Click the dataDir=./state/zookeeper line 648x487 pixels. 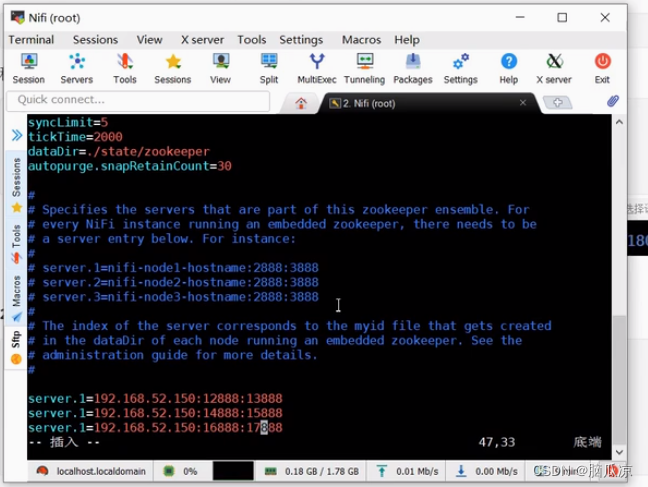click(x=119, y=151)
